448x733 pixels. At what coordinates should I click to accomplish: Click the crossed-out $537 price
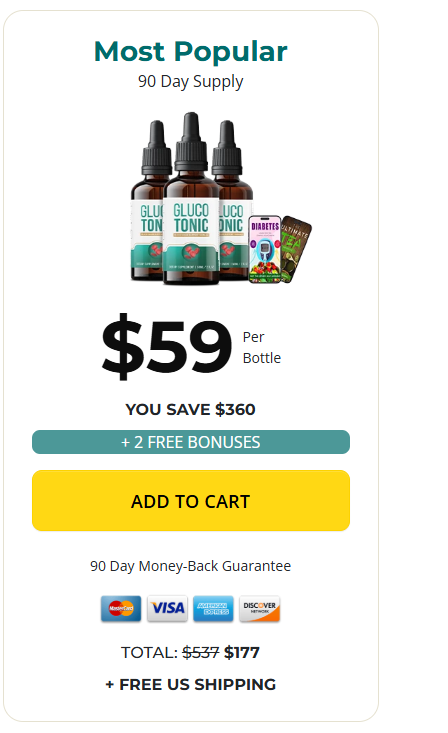(x=201, y=652)
